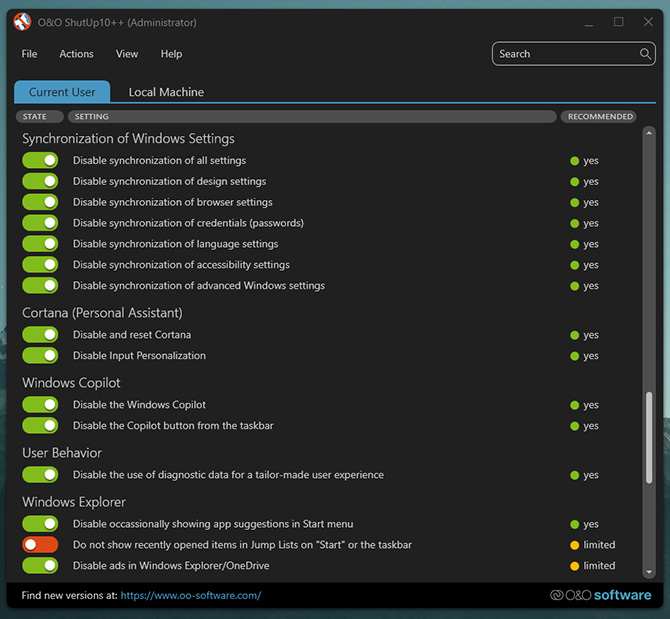Click the User Behavior section heading

point(62,453)
